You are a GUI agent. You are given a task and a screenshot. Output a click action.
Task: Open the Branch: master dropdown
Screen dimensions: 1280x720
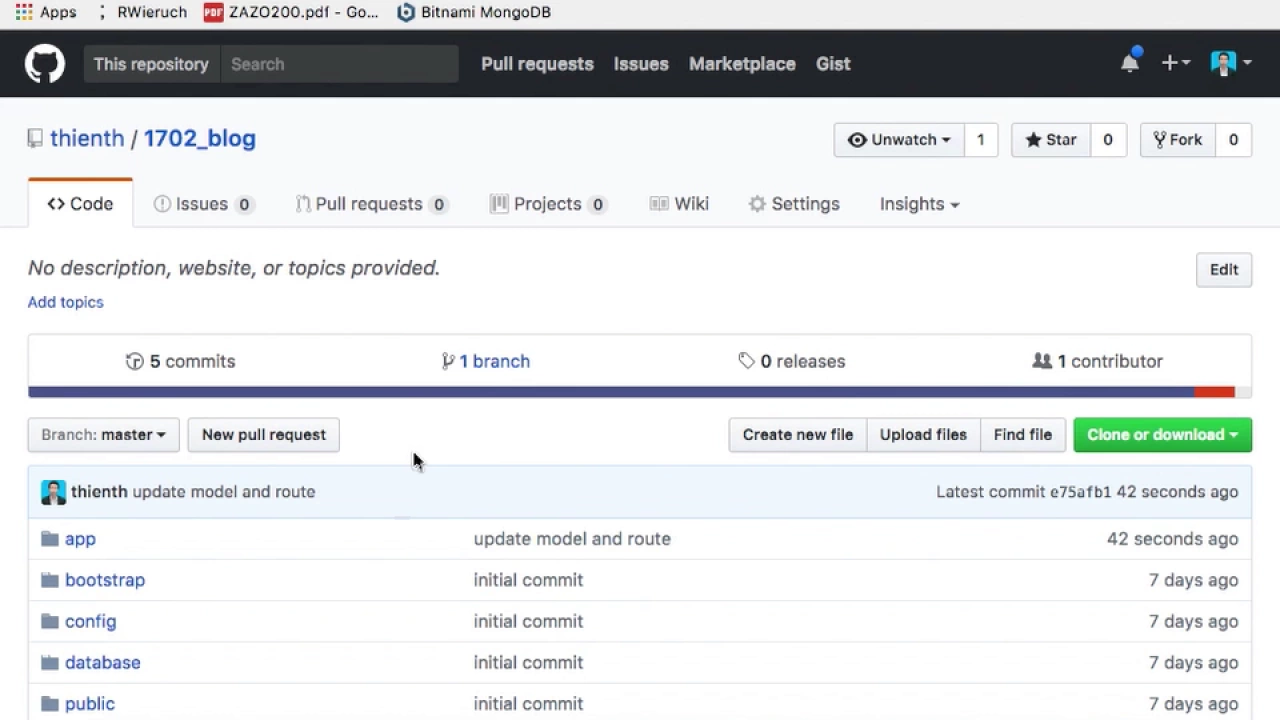point(103,435)
